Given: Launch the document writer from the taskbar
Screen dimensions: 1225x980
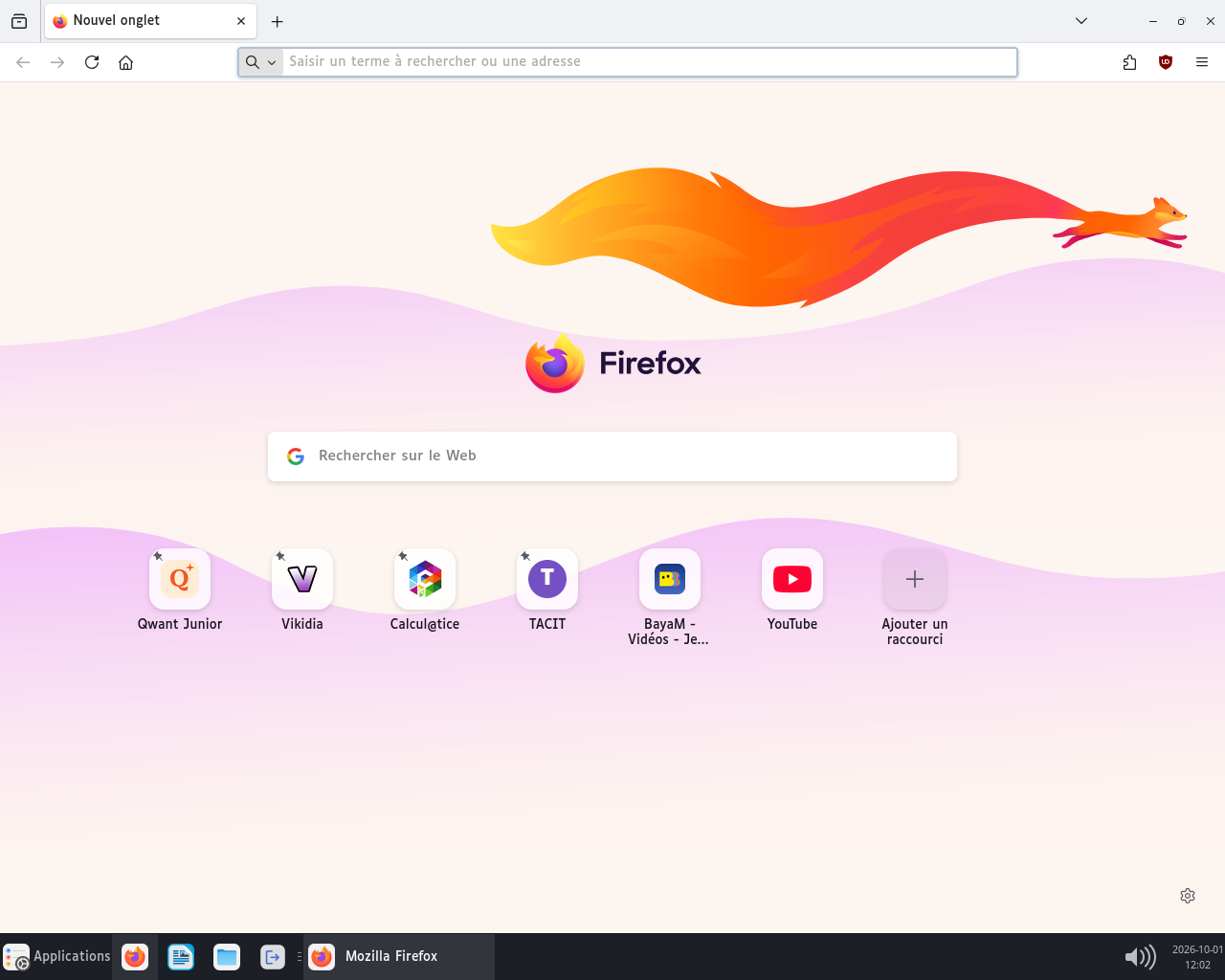Looking at the screenshot, I should click(x=181, y=956).
